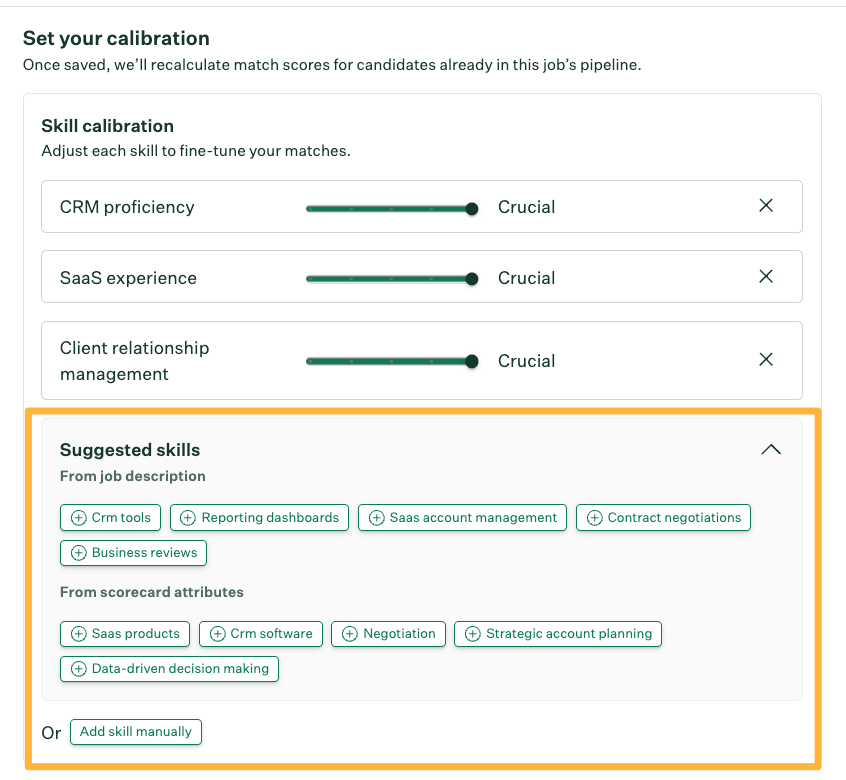
Task: Click the plus icon on Saas products chip
Action: tap(79, 633)
